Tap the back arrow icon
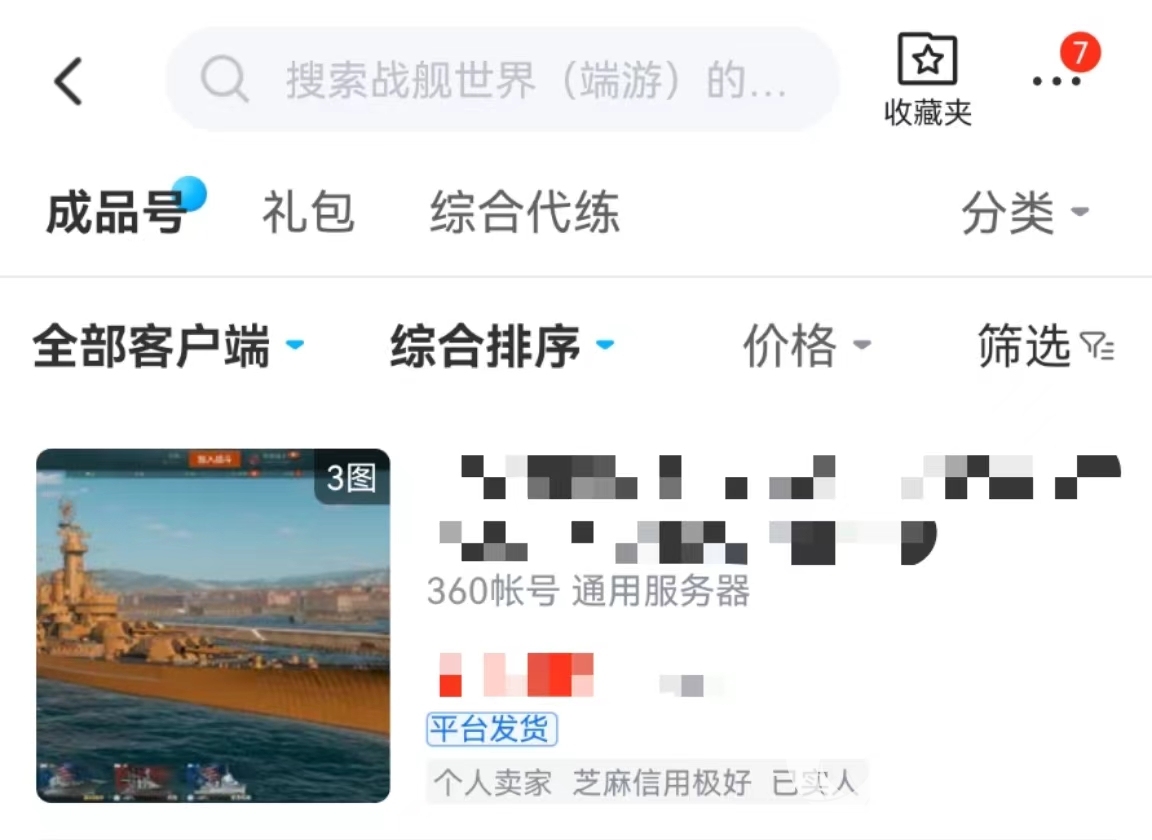The image size is (1152, 840). (68, 81)
